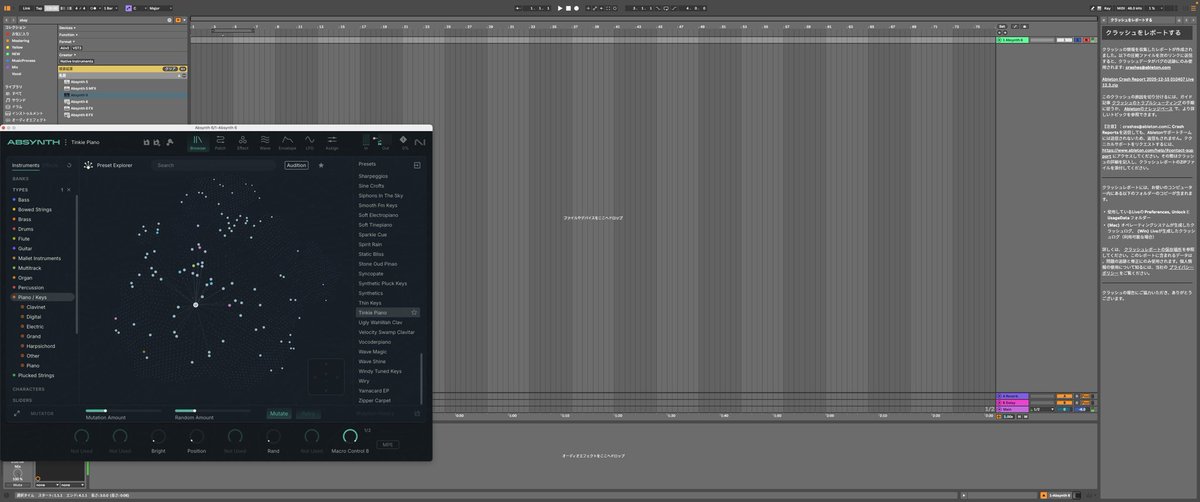Switch to the Instruments tab in Absynth
Image resolution: width=1200 pixels, height=502 pixels.
click(x=25, y=165)
